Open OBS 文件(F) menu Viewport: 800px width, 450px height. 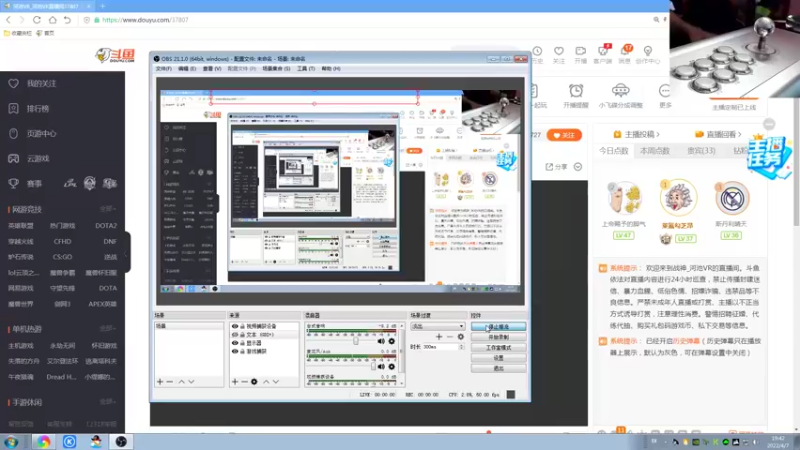tap(164, 68)
